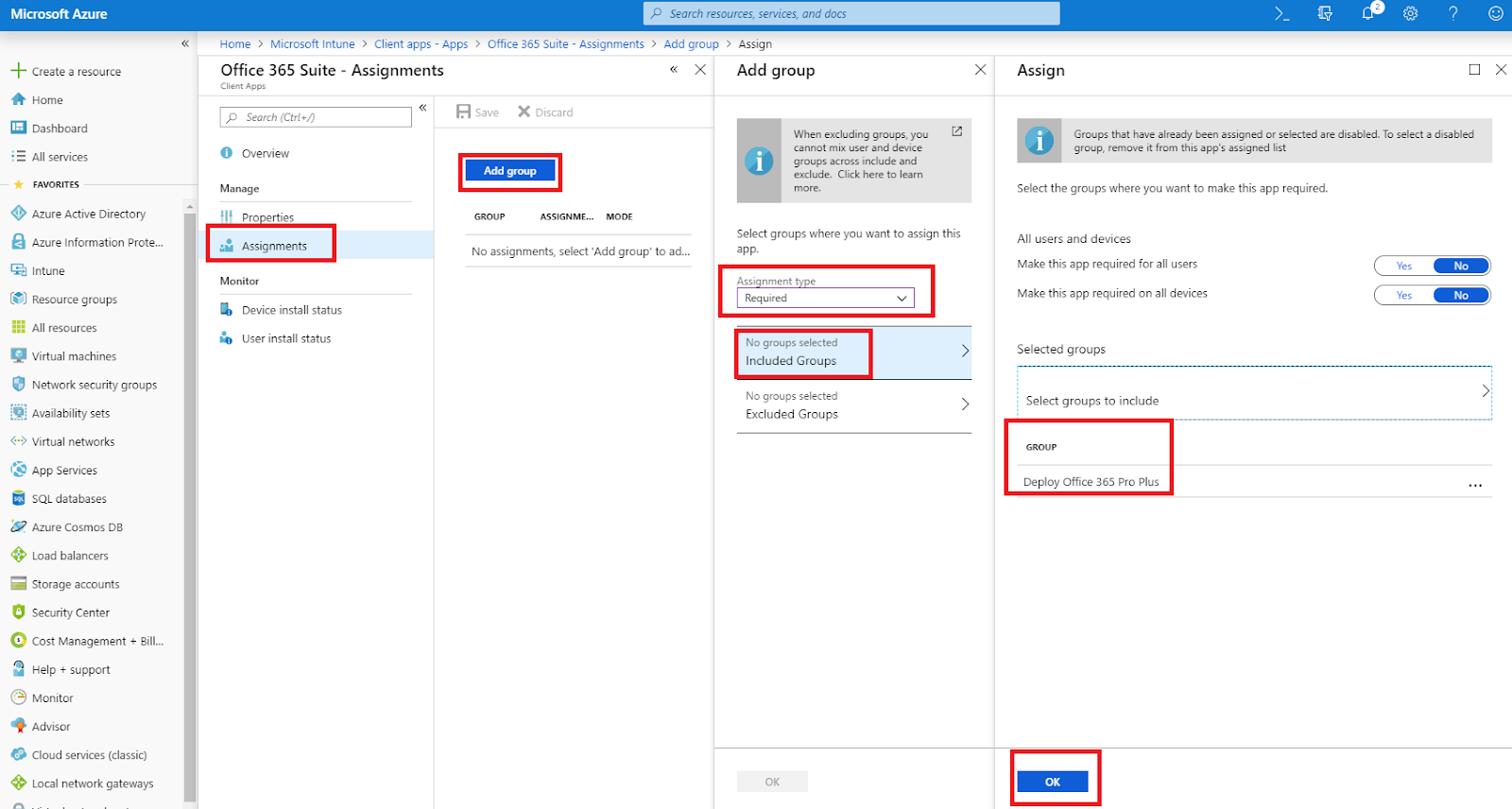This screenshot has height=809, width=1512.
Task: Click the Virtual machines icon
Action: 18,355
